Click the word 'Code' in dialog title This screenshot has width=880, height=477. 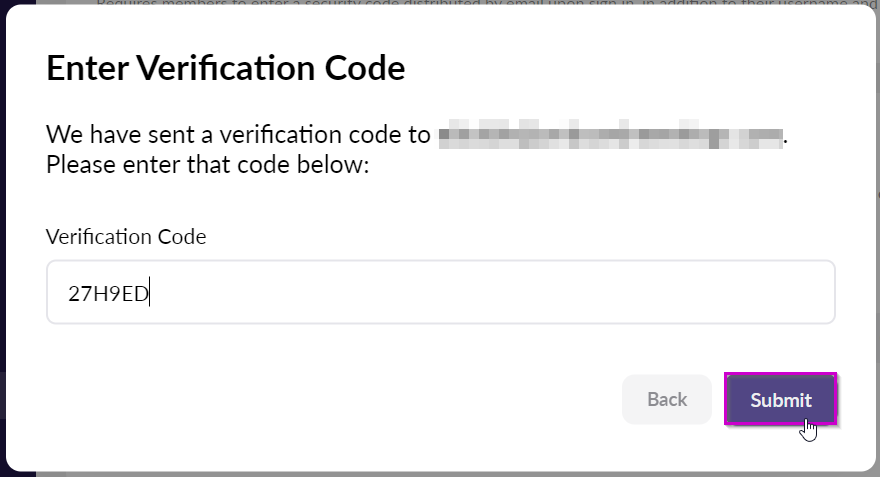coord(365,68)
